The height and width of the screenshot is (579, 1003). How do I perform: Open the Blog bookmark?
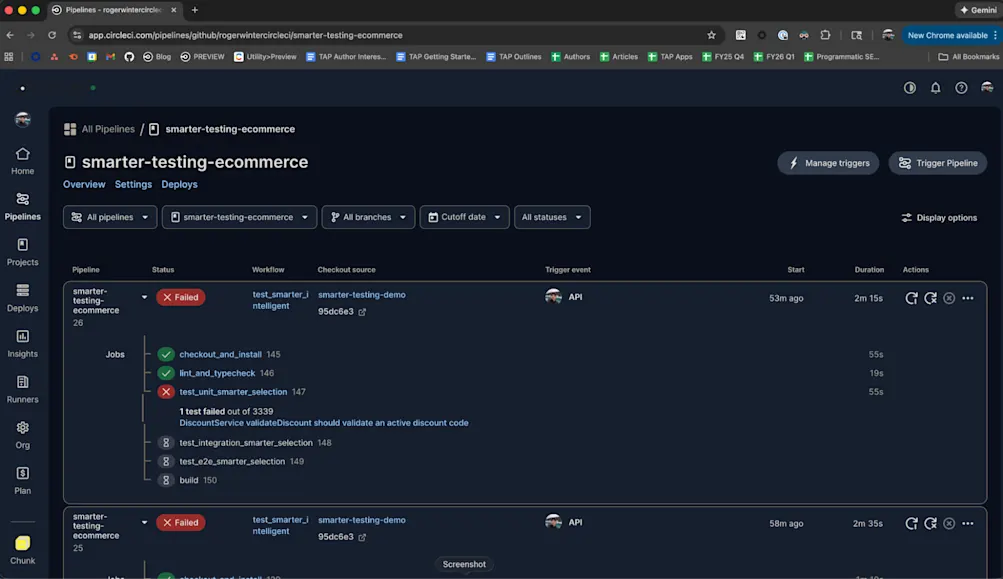coord(157,57)
